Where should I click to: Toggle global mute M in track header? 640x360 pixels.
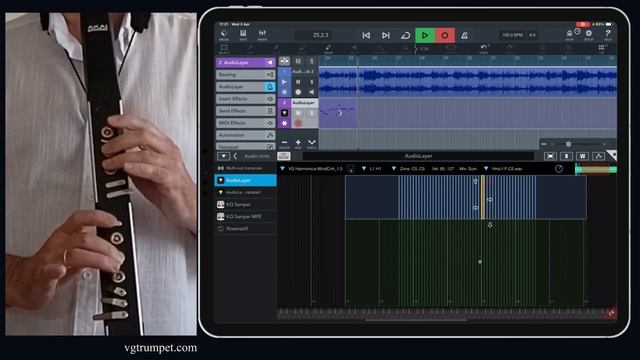pyautogui.click(x=298, y=61)
